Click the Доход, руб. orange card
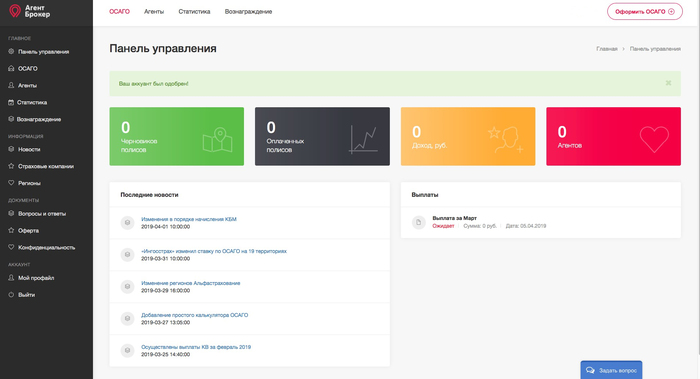 pos(468,136)
